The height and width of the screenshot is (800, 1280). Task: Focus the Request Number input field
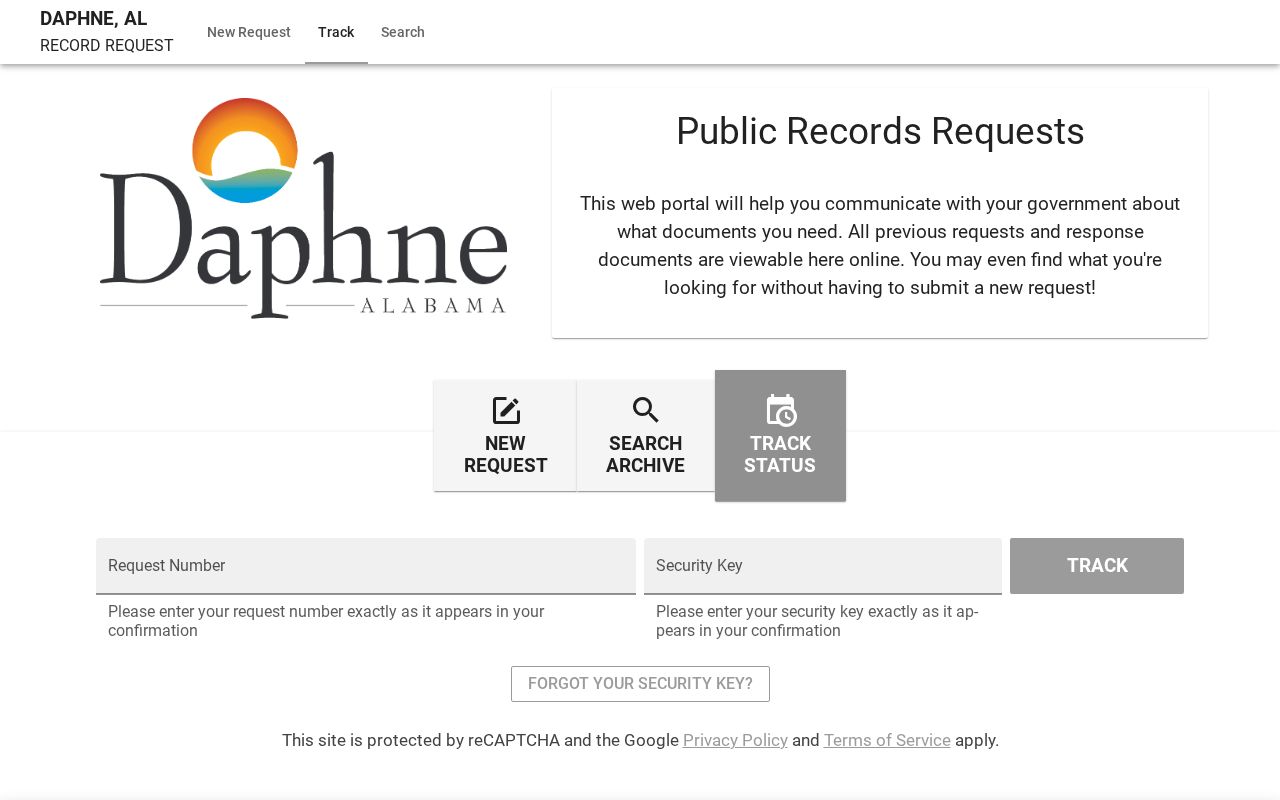coord(366,566)
